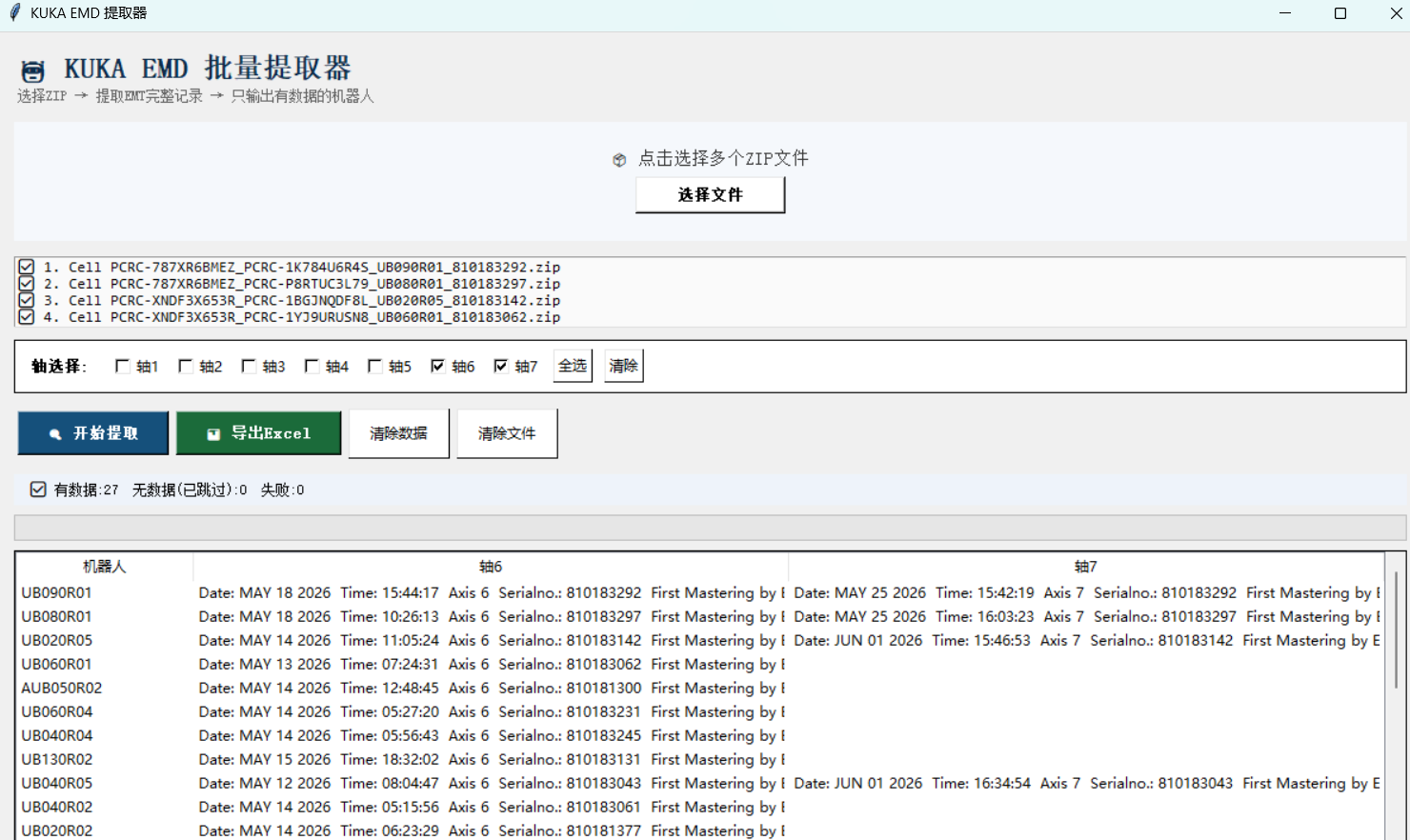Click the 选择文件 button
This screenshot has height=840, width=1410.
pos(711,195)
